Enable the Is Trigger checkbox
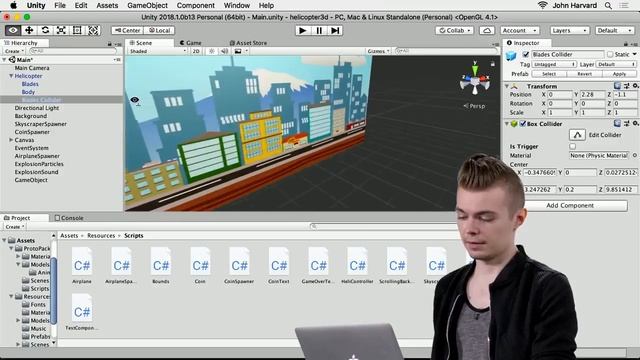Image resolution: width=640 pixels, height=360 pixels. tap(572, 146)
